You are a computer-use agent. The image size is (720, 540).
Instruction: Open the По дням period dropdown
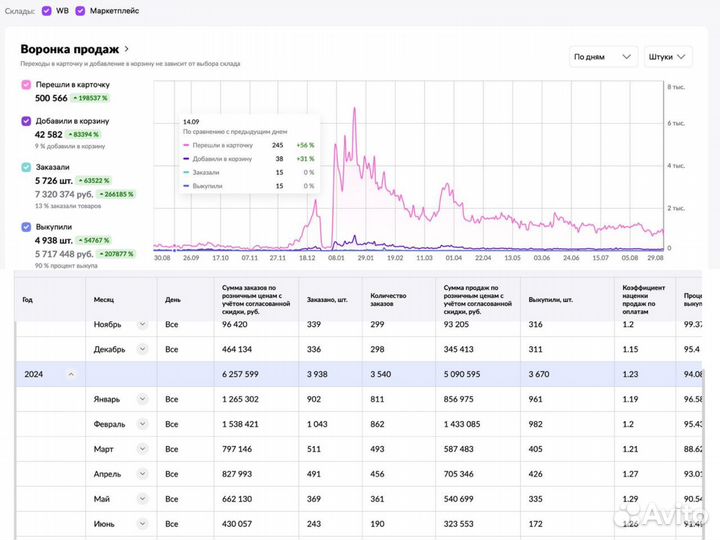[x=602, y=57]
